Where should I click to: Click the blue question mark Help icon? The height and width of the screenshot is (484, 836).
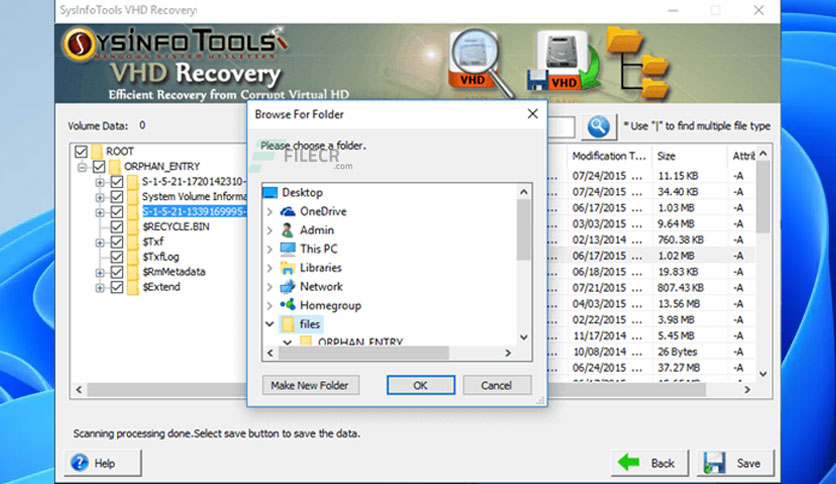79,463
